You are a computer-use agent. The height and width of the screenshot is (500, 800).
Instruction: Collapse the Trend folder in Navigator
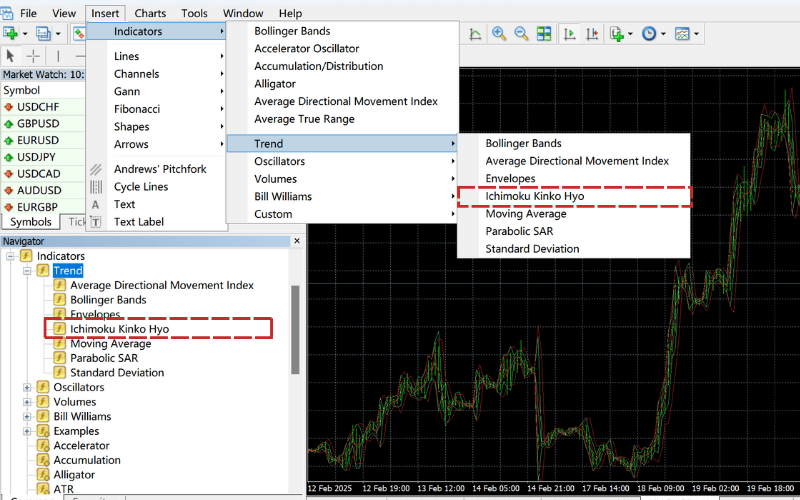(28, 271)
